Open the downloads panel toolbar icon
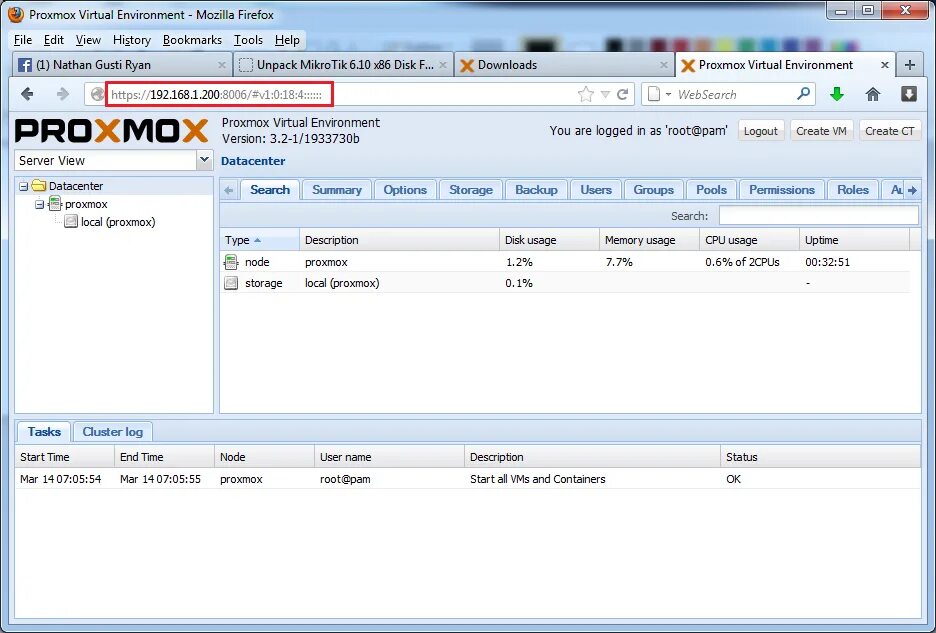The image size is (936, 633). pyautogui.click(x=909, y=94)
